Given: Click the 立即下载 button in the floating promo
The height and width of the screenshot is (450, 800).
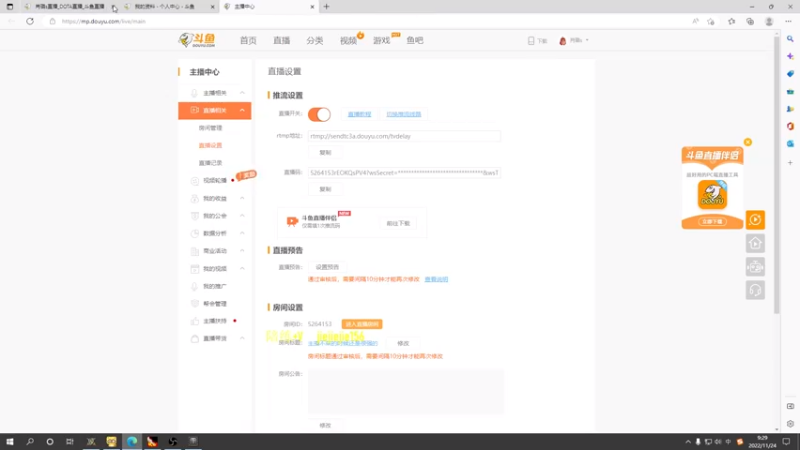Looking at the screenshot, I should coord(712,221).
